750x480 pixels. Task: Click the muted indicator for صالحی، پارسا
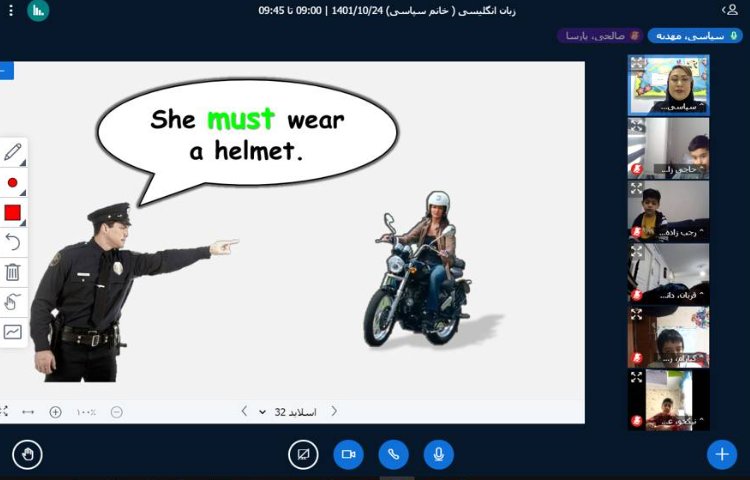pyautogui.click(x=600, y=36)
